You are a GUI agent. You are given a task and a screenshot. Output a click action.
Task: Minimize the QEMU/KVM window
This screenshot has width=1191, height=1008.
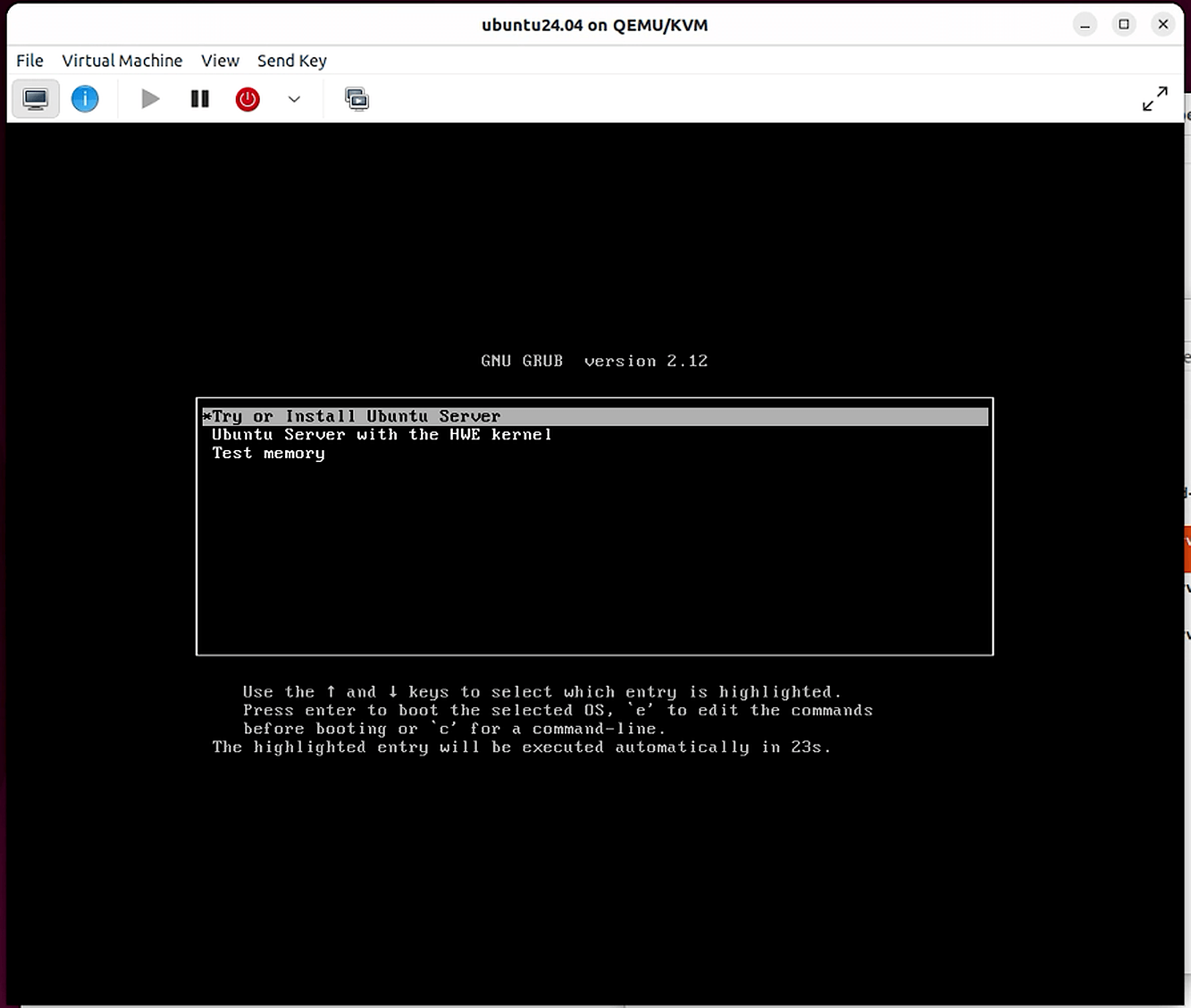1084,25
